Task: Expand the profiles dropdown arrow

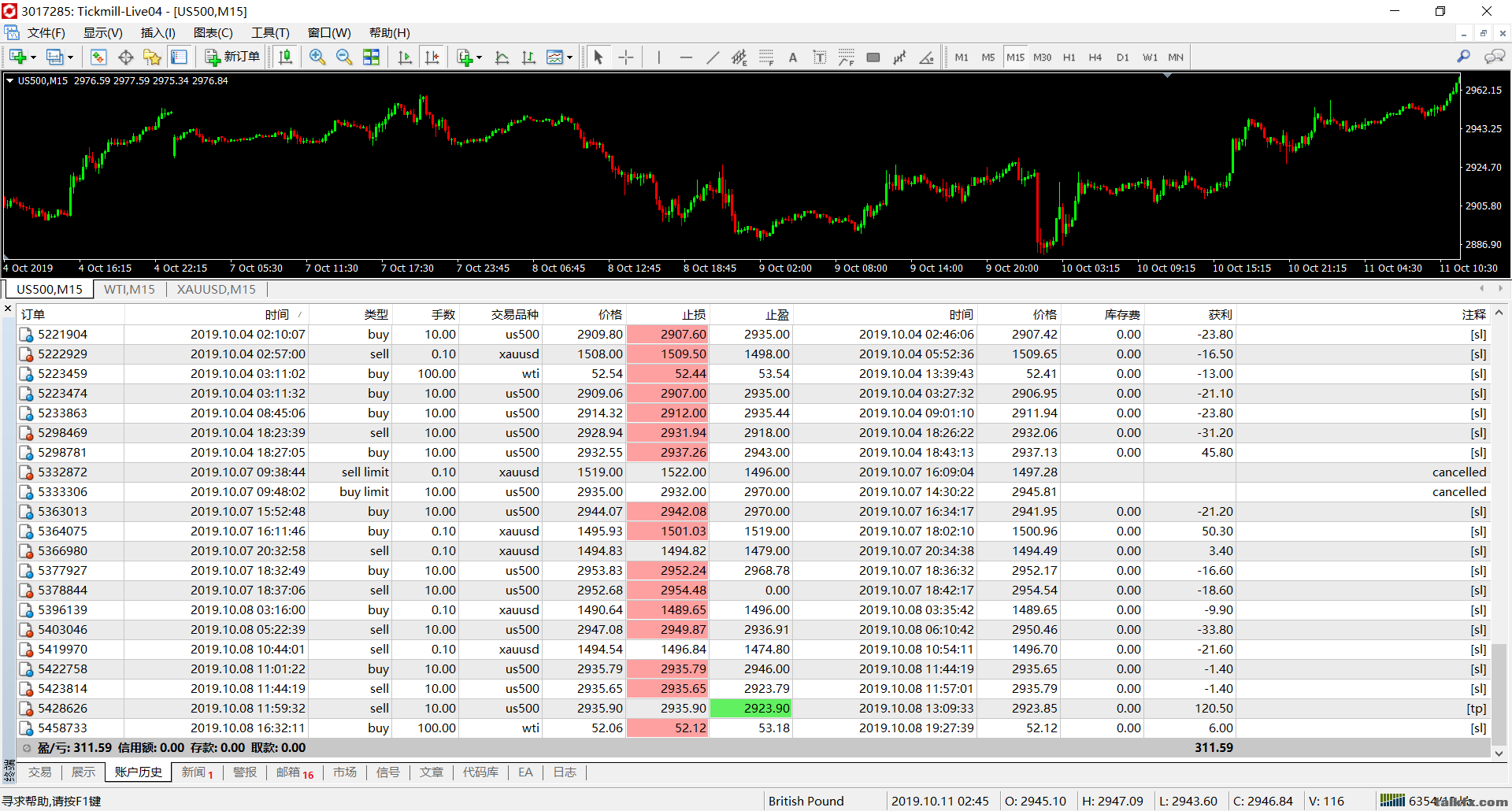Action: (x=70, y=57)
